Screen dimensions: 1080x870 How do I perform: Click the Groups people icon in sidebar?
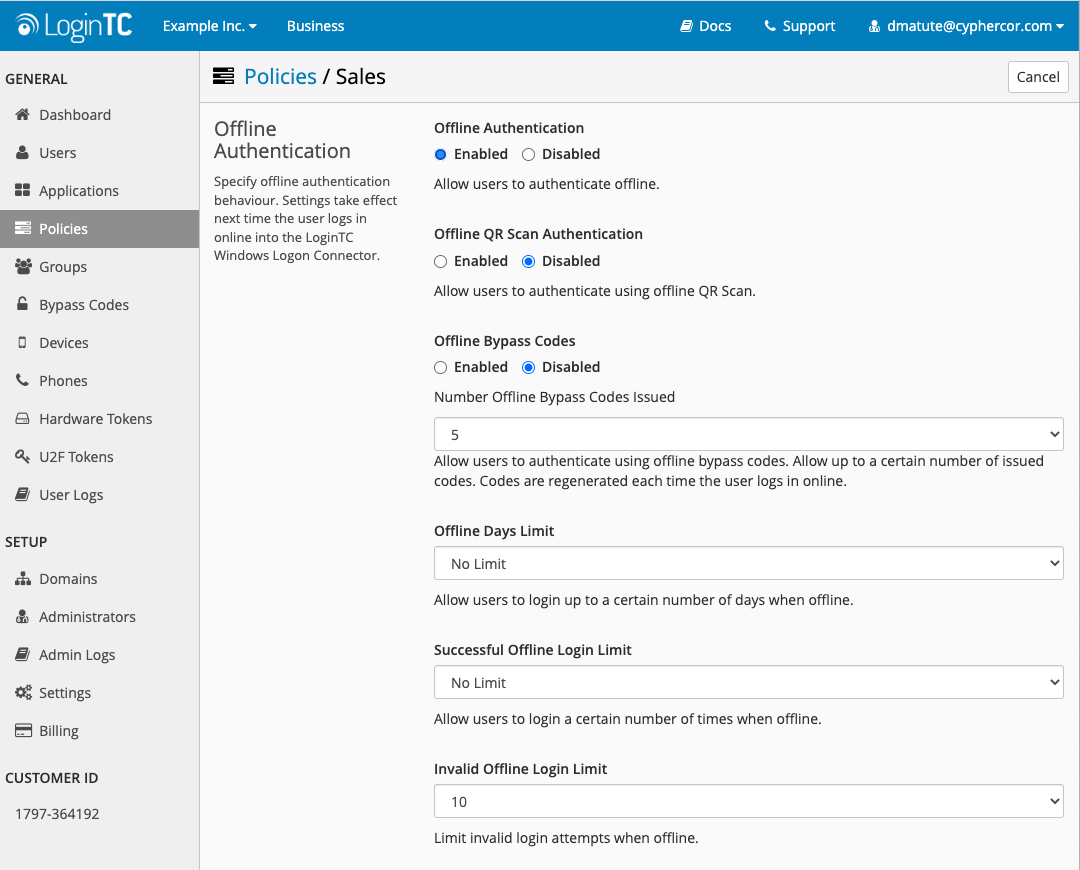(22, 267)
